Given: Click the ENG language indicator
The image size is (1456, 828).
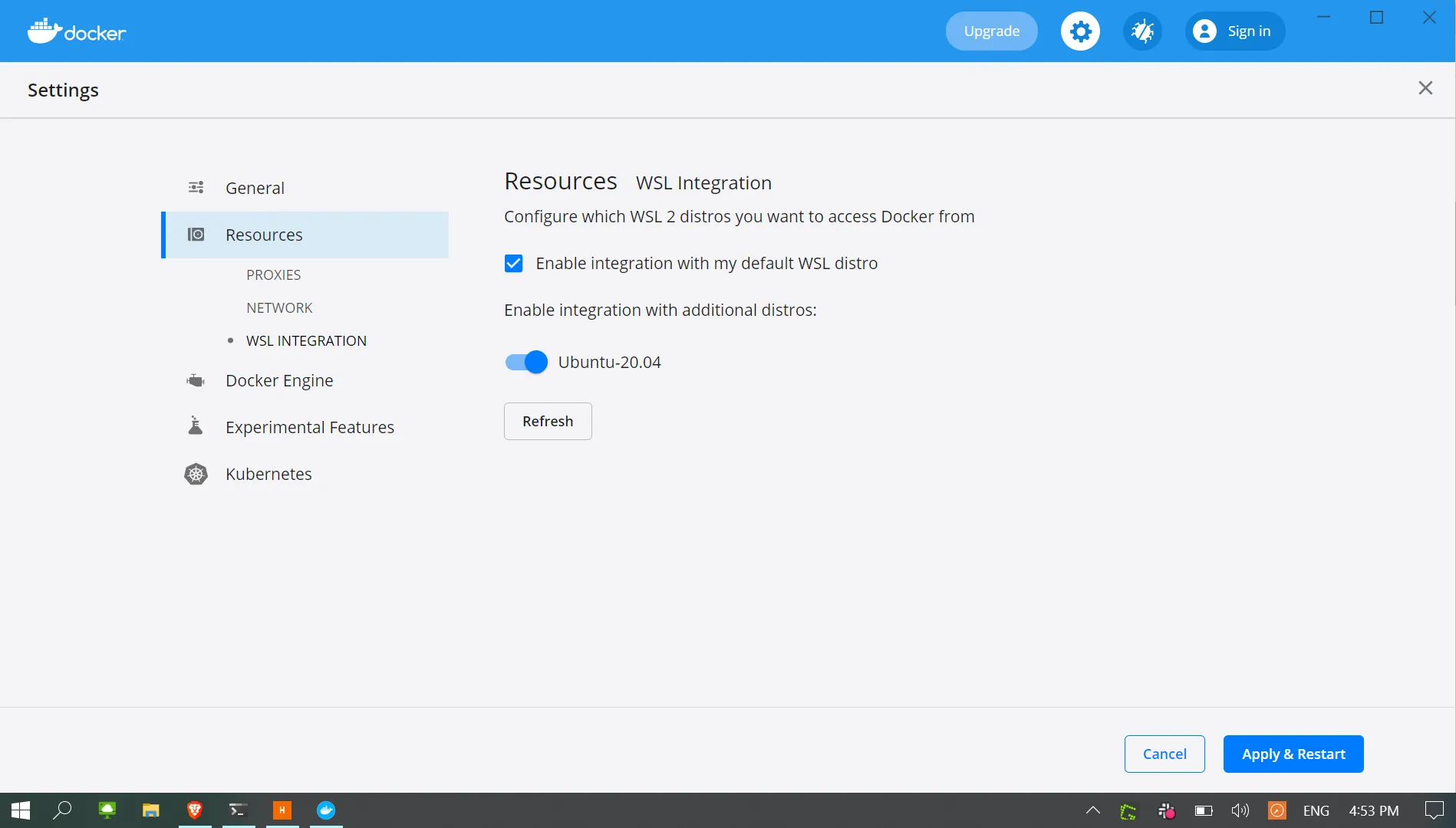Looking at the screenshot, I should click(1316, 810).
